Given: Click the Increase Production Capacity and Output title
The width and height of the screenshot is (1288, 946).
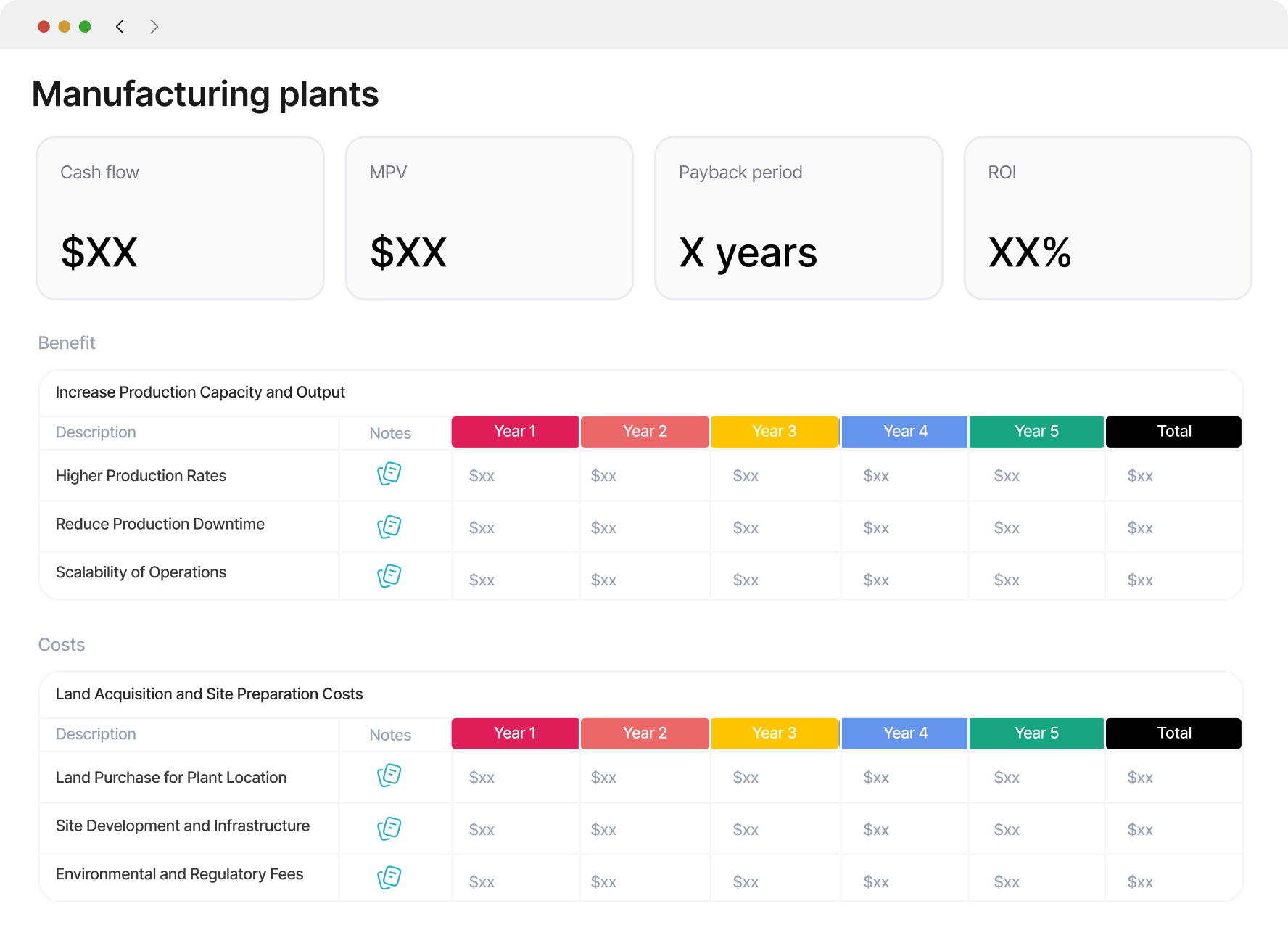Looking at the screenshot, I should point(200,392).
